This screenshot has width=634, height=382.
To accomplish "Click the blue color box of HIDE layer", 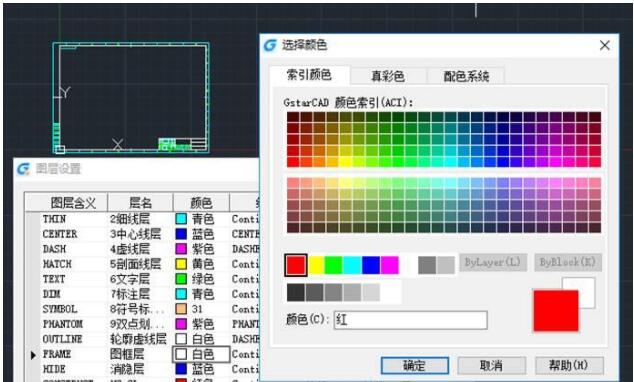I will (181, 369).
